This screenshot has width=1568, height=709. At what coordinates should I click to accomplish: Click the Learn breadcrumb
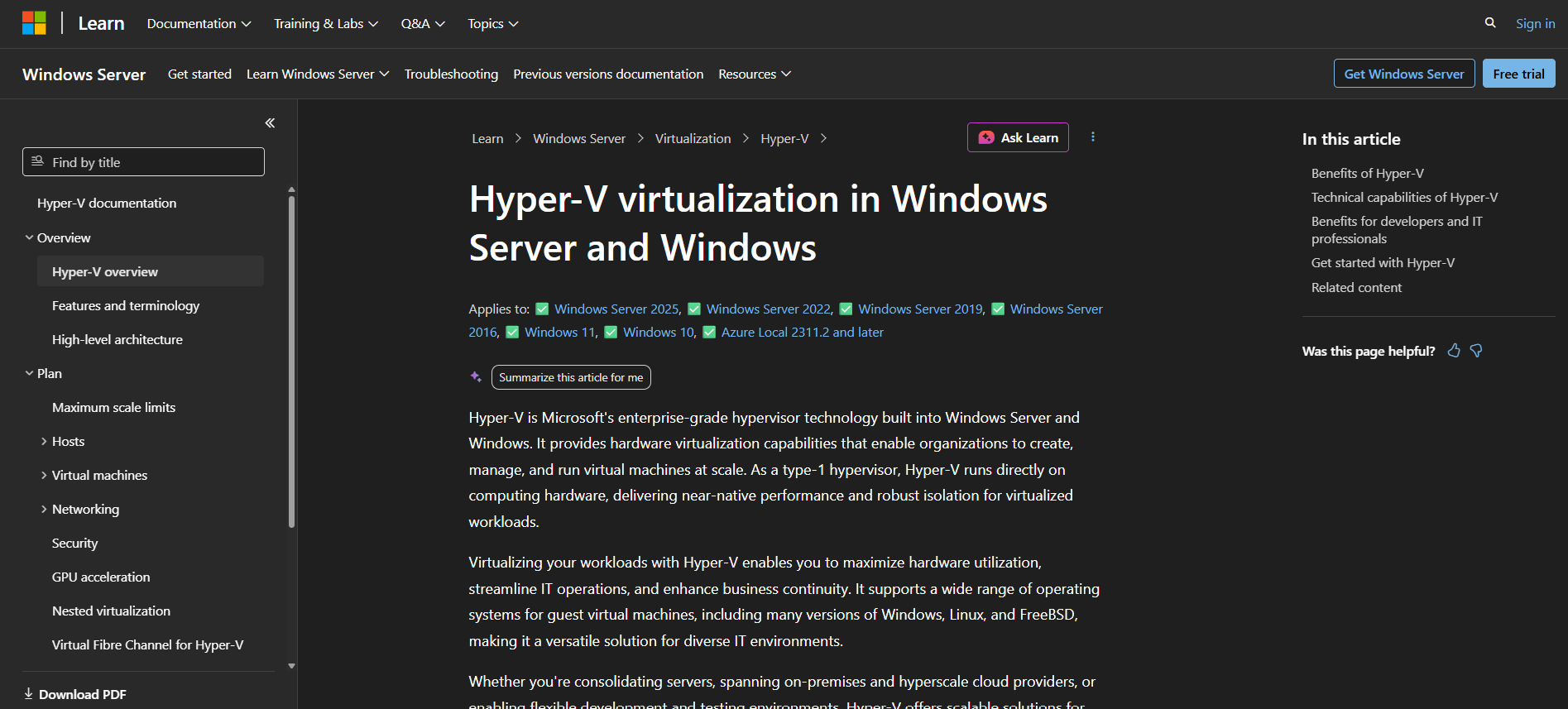click(x=487, y=138)
